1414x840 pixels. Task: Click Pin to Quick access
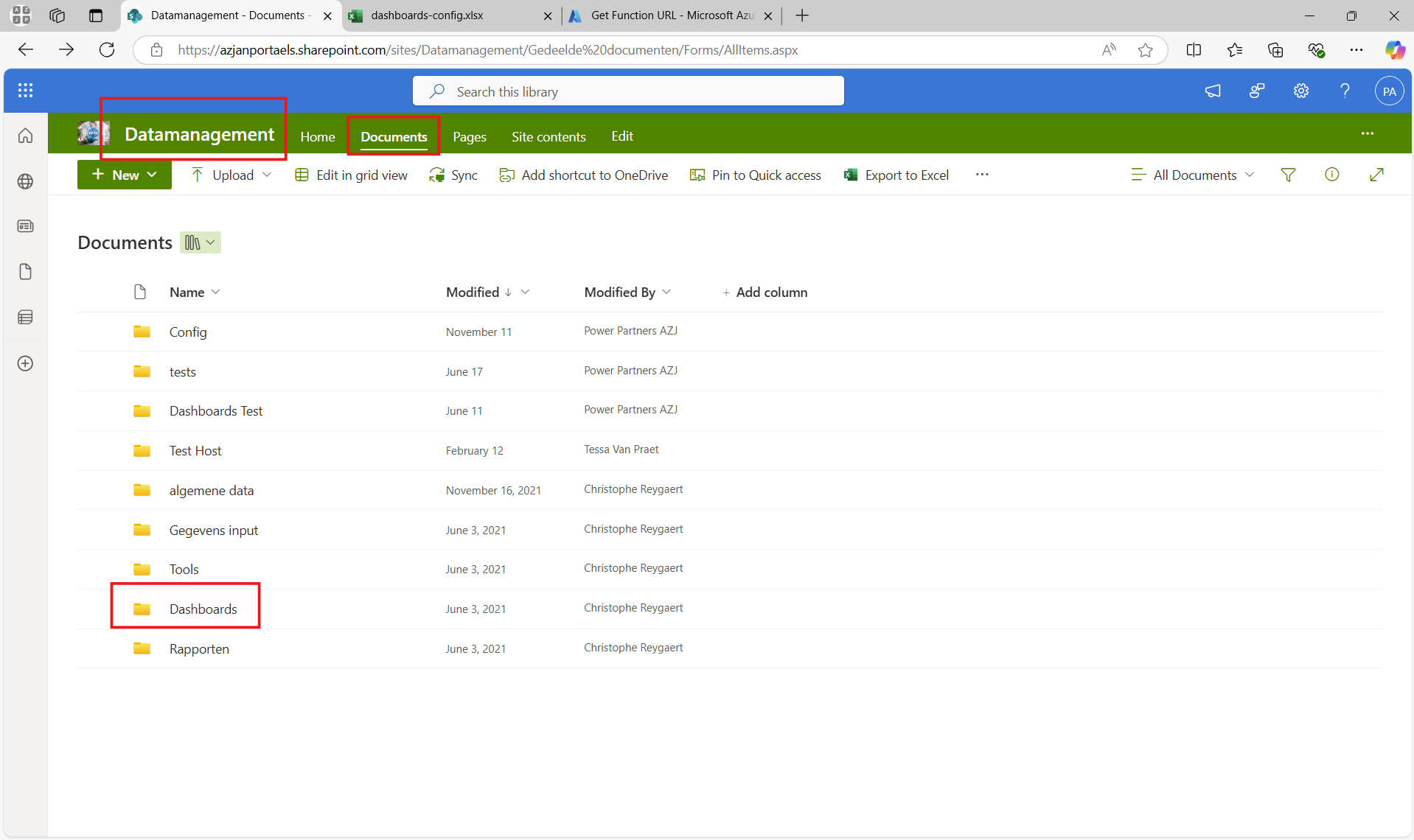(x=755, y=175)
